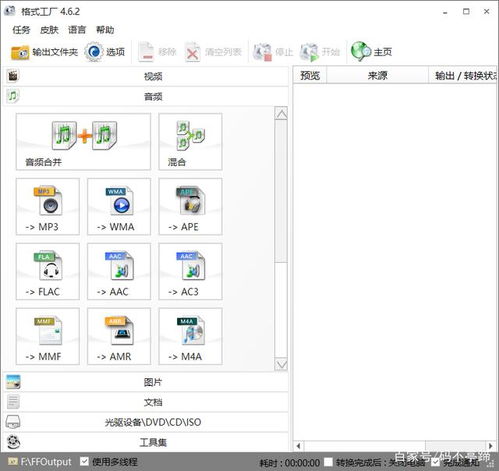Choose the WMA audio format tile
499x471 pixels.
click(119, 206)
